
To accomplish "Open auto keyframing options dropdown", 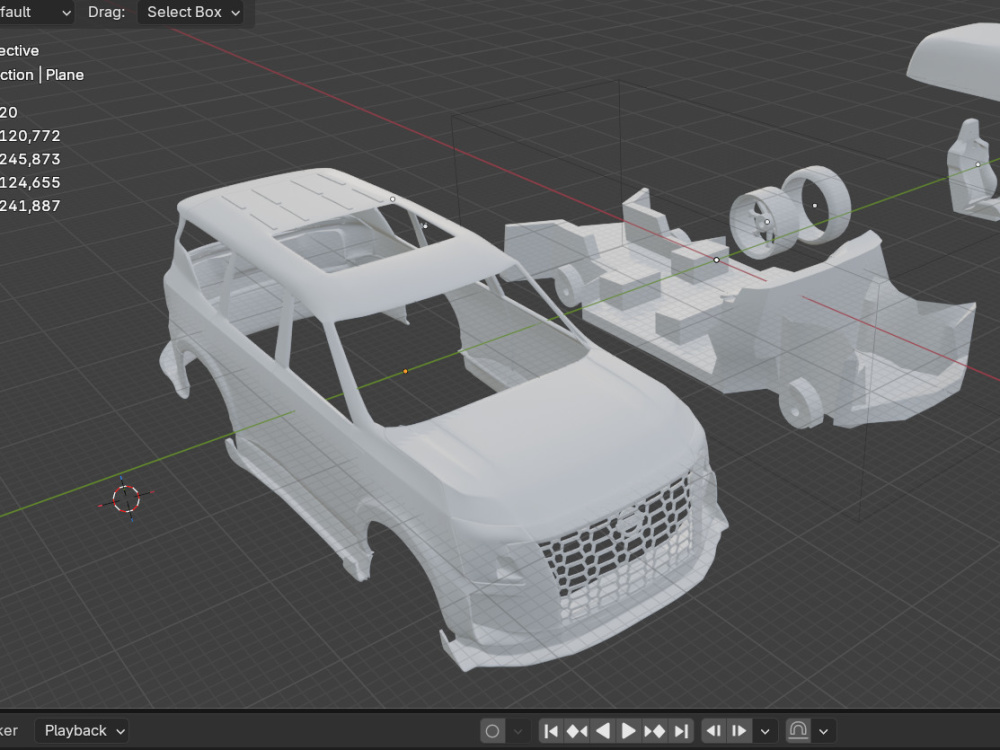I will [x=518, y=731].
